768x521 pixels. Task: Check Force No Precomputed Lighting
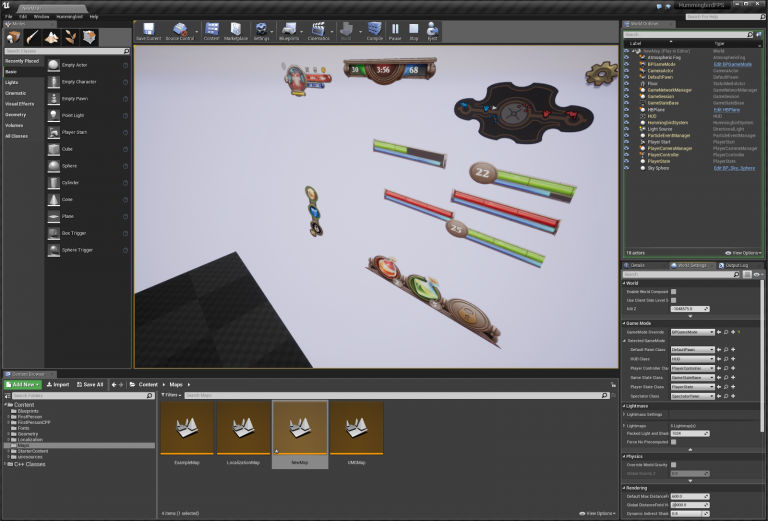point(673,441)
